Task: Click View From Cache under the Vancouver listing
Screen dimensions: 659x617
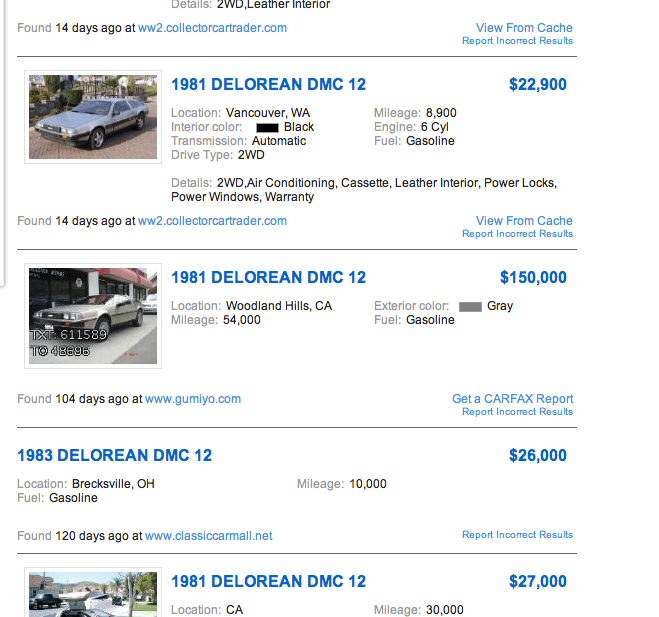Action: click(x=524, y=221)
